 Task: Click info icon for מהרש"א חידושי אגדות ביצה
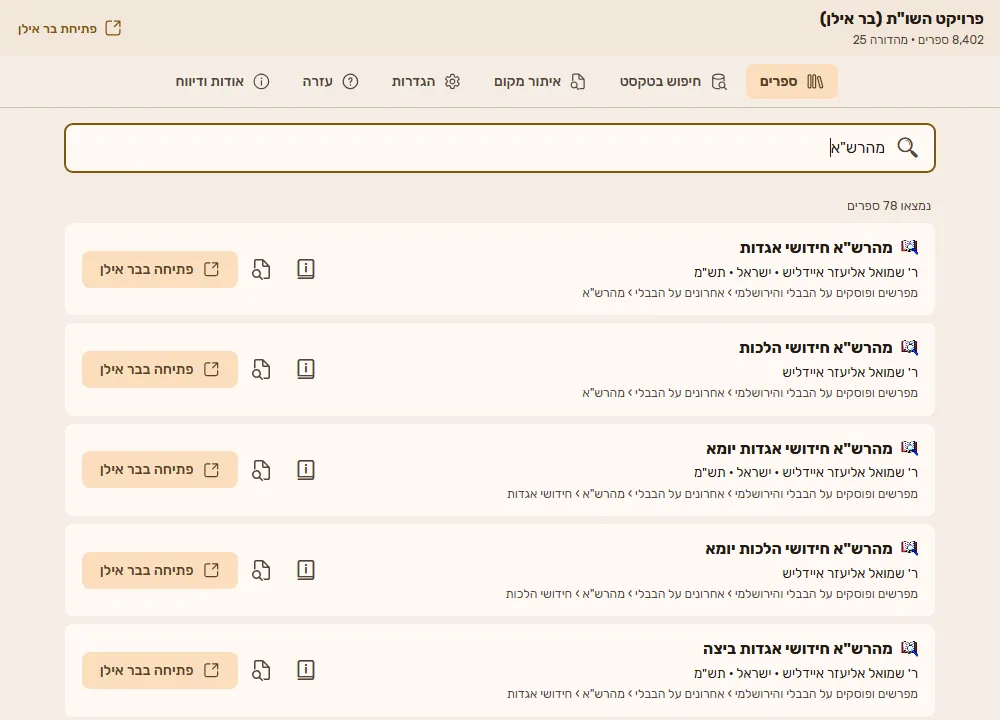(x=305, y=670)
